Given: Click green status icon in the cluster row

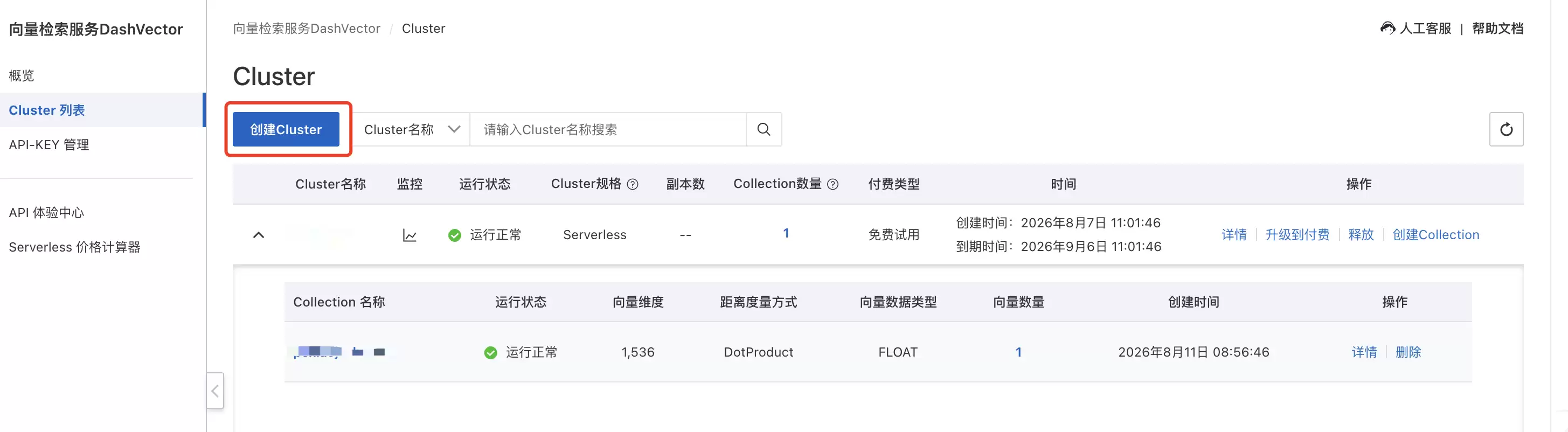Looking at the screenshot, I should tap(454, 235).
